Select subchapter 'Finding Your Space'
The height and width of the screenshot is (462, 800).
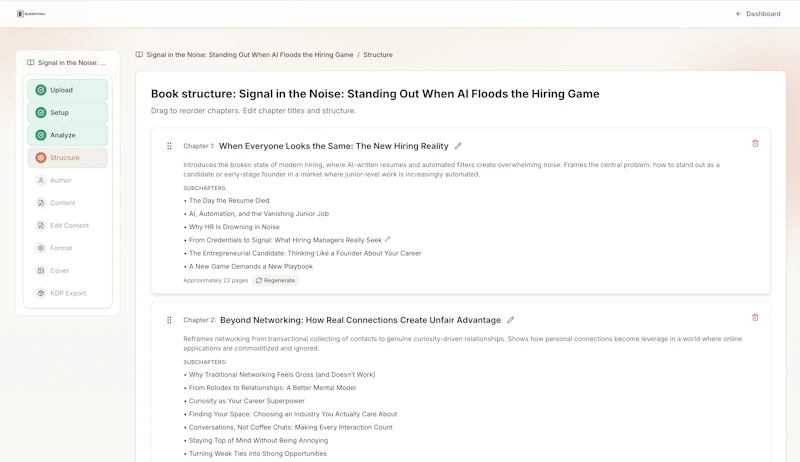[293, 414]
